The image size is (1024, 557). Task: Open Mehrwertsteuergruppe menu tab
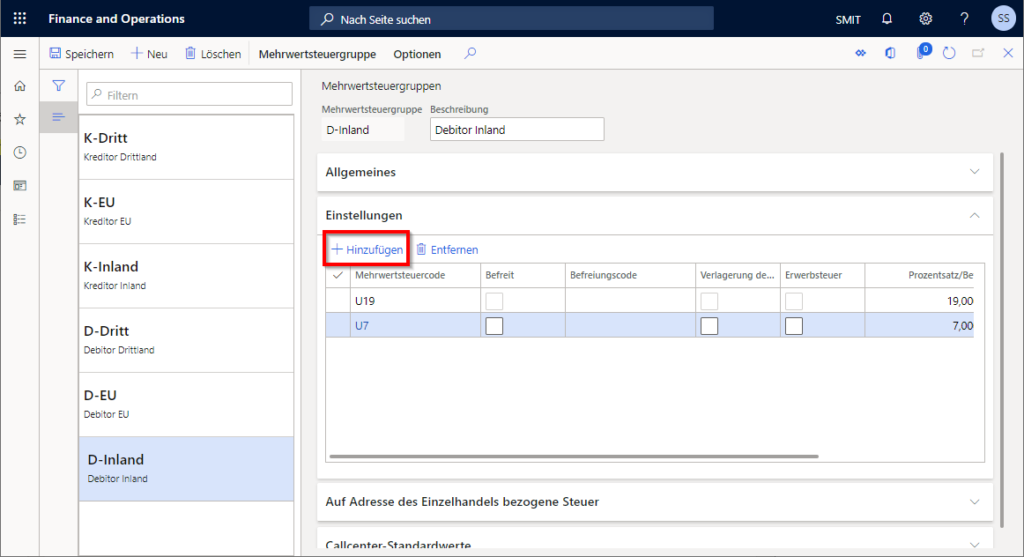point(317,54)
